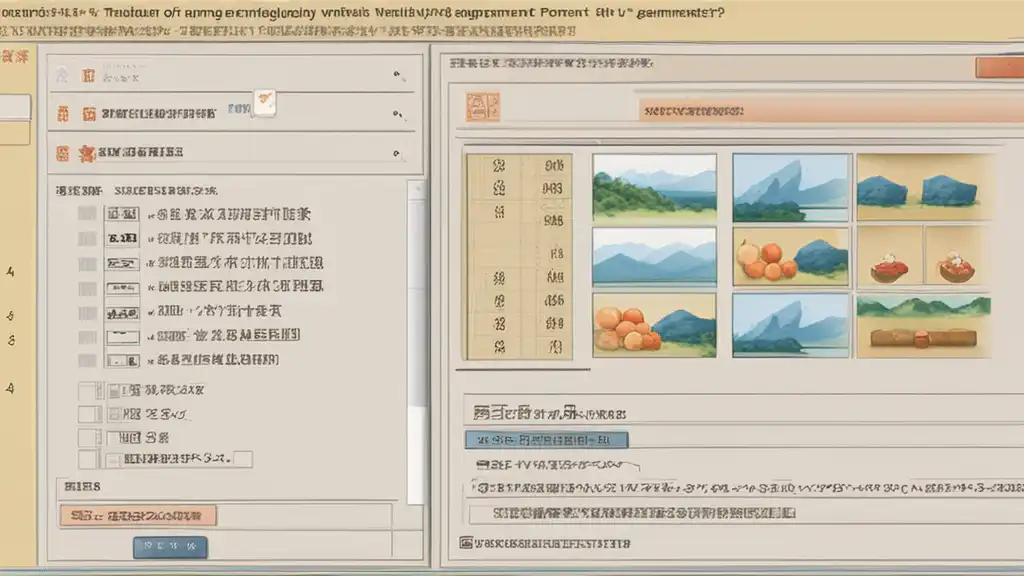
Task: Click the label icon in the first list row
Action: pyautogui.click(x=122, y=214)
